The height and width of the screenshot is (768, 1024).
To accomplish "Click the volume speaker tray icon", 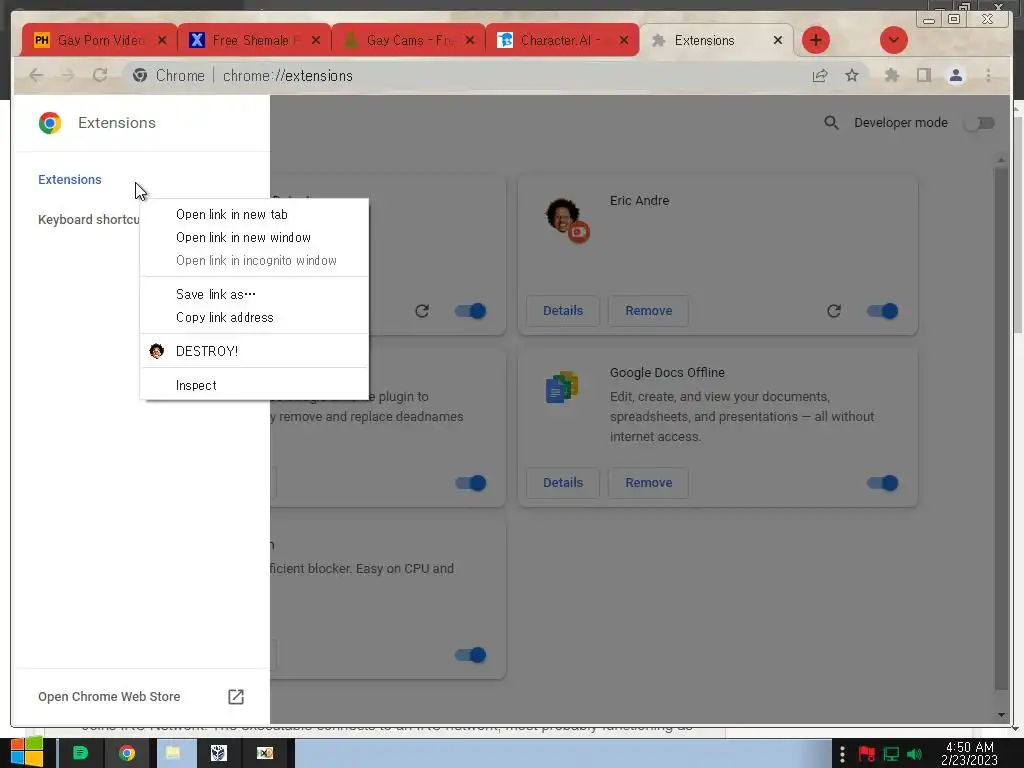I will click(915, 754).
